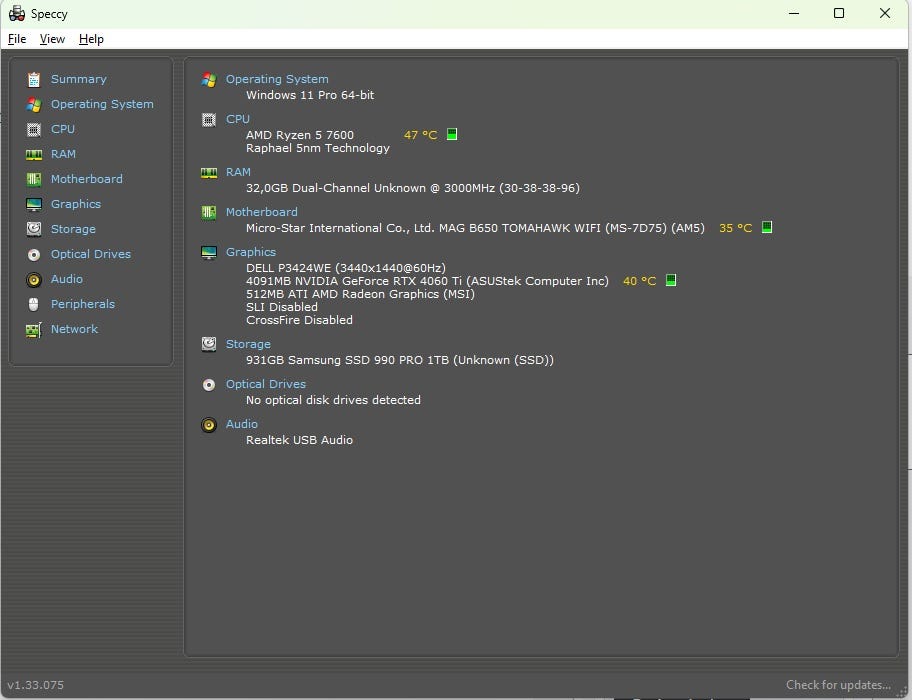Image resolution: width=912 pixels, height=700 pixels.
Task: Click the Speccy app icon in title bar
Action: [17, 13]
